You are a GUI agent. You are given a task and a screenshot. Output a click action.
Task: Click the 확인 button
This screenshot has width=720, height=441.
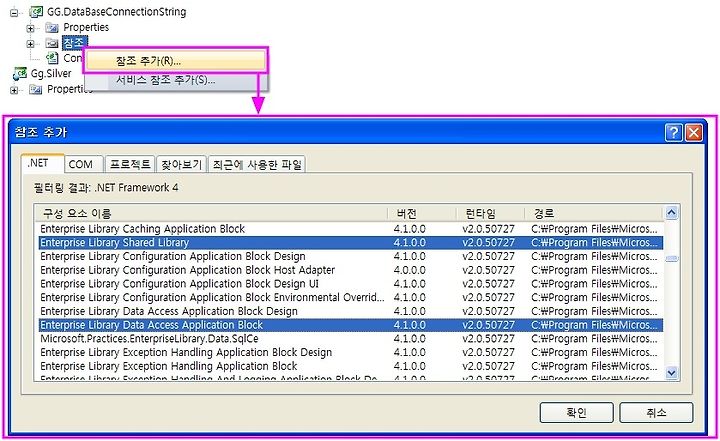tap(576, 413)
